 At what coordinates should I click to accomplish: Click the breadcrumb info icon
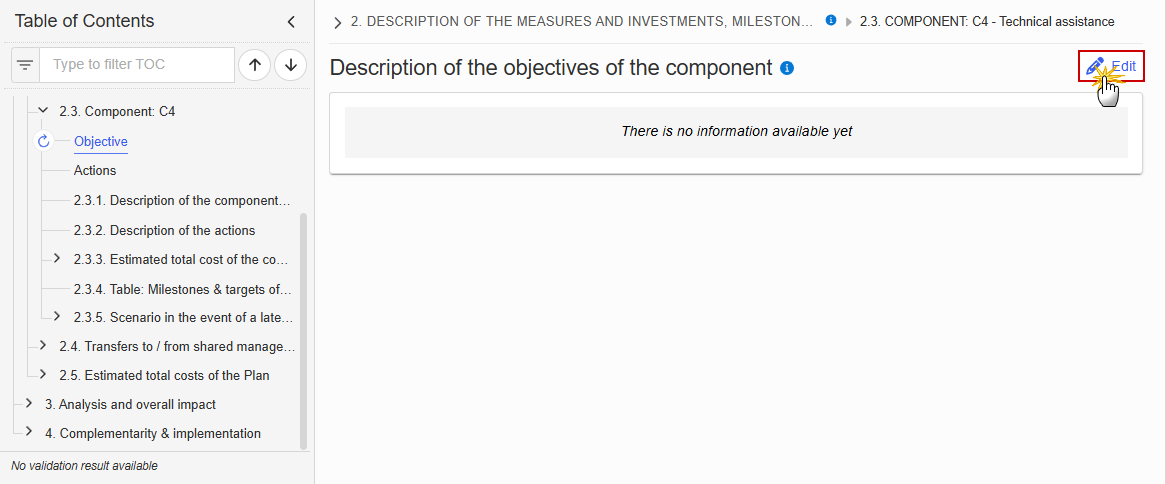point(831,21)
